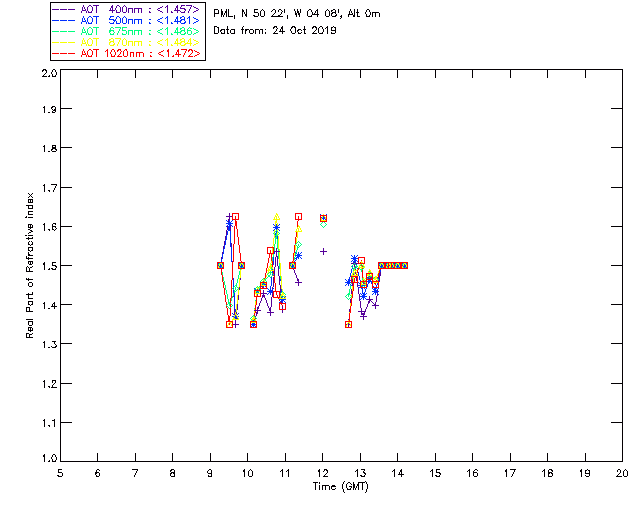This screenshot has width=640, height=512.
Task: Click the 17 x-axis time label
Action: [x=510, y=473]
